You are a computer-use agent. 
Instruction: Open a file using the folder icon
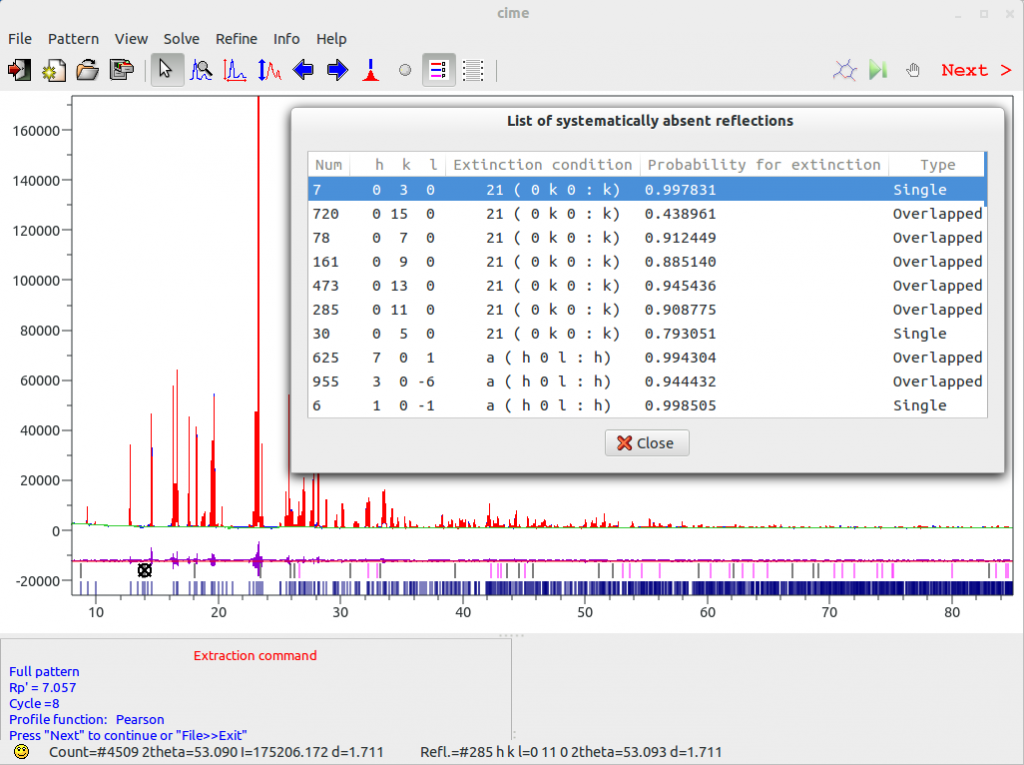[x=88, y=70]
